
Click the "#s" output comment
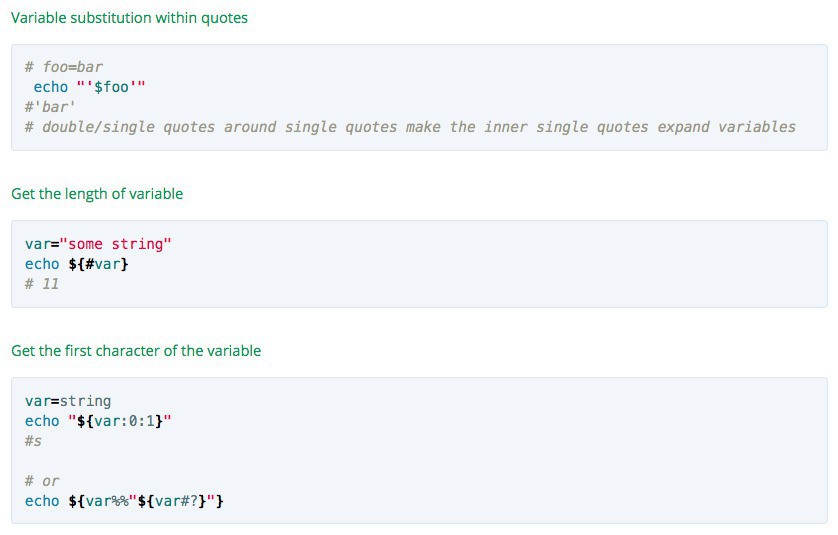(x=33, y=441)
